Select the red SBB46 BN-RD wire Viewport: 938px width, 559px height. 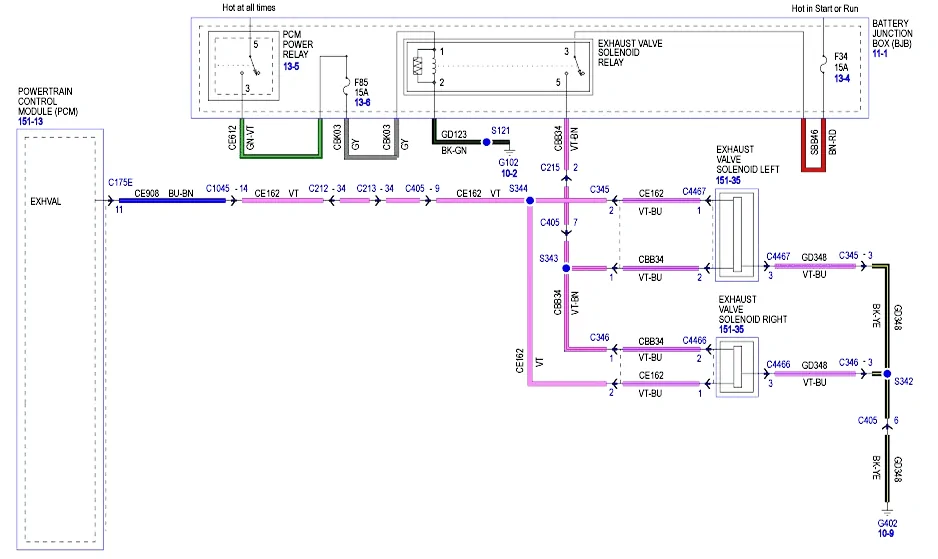coord(814,145)
